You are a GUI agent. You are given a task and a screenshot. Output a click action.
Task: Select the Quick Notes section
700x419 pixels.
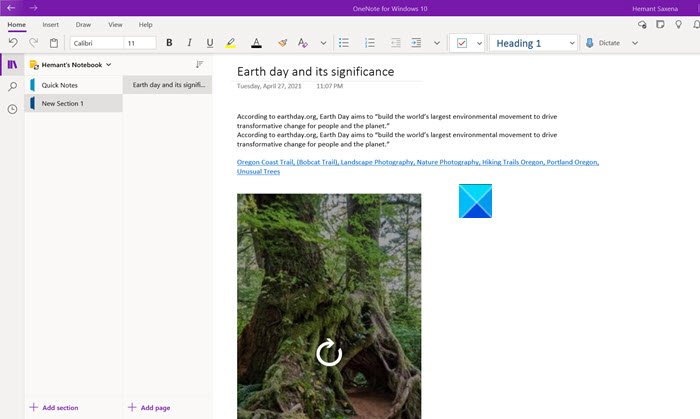(60, 85)
